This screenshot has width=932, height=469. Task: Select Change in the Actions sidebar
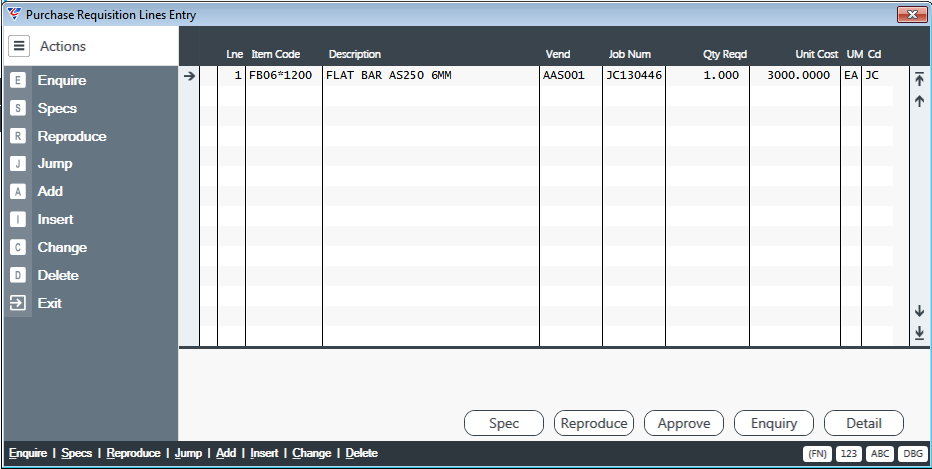(x=62, y=247)
